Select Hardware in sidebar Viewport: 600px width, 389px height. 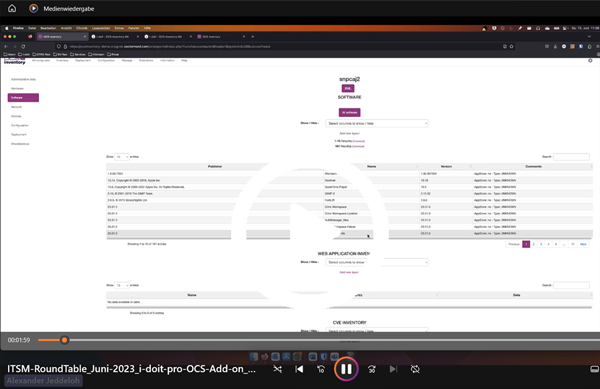click(x=17, y=88)
